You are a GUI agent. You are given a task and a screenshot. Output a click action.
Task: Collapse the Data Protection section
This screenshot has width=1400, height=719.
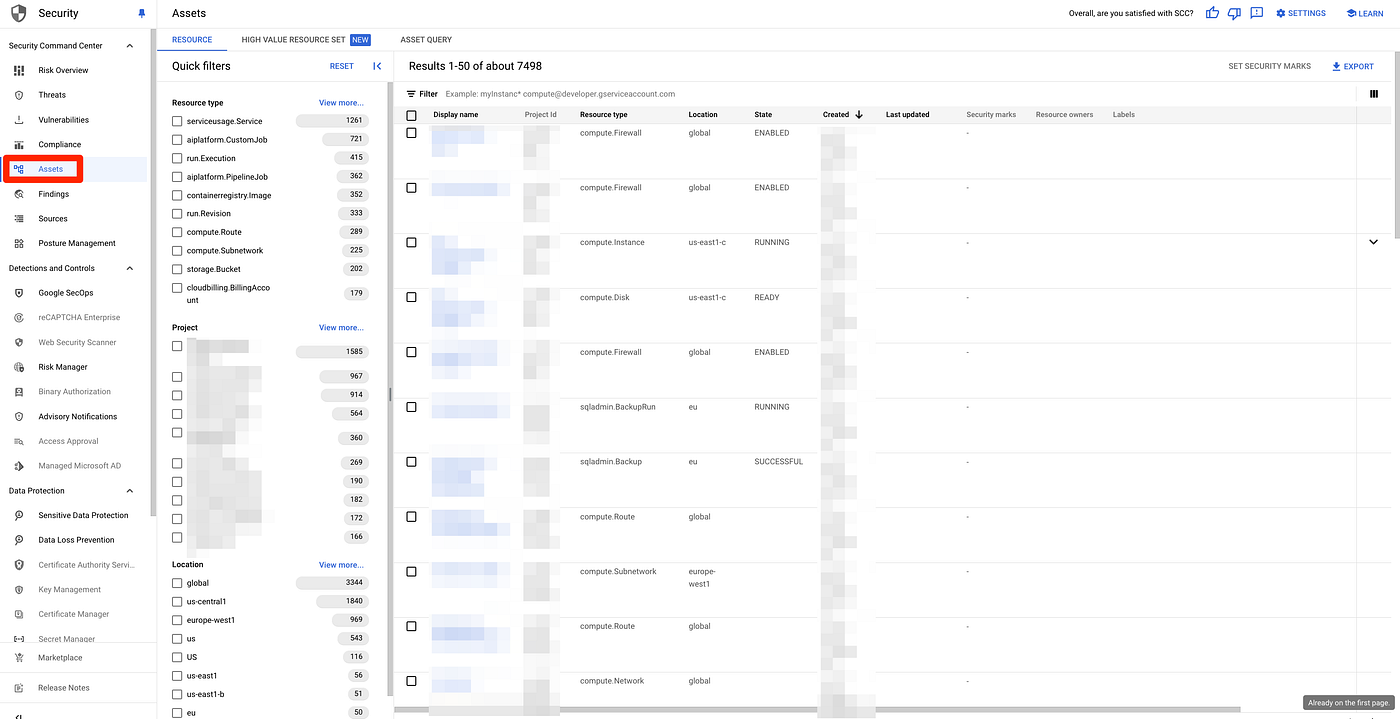click(x=129, y=491)
